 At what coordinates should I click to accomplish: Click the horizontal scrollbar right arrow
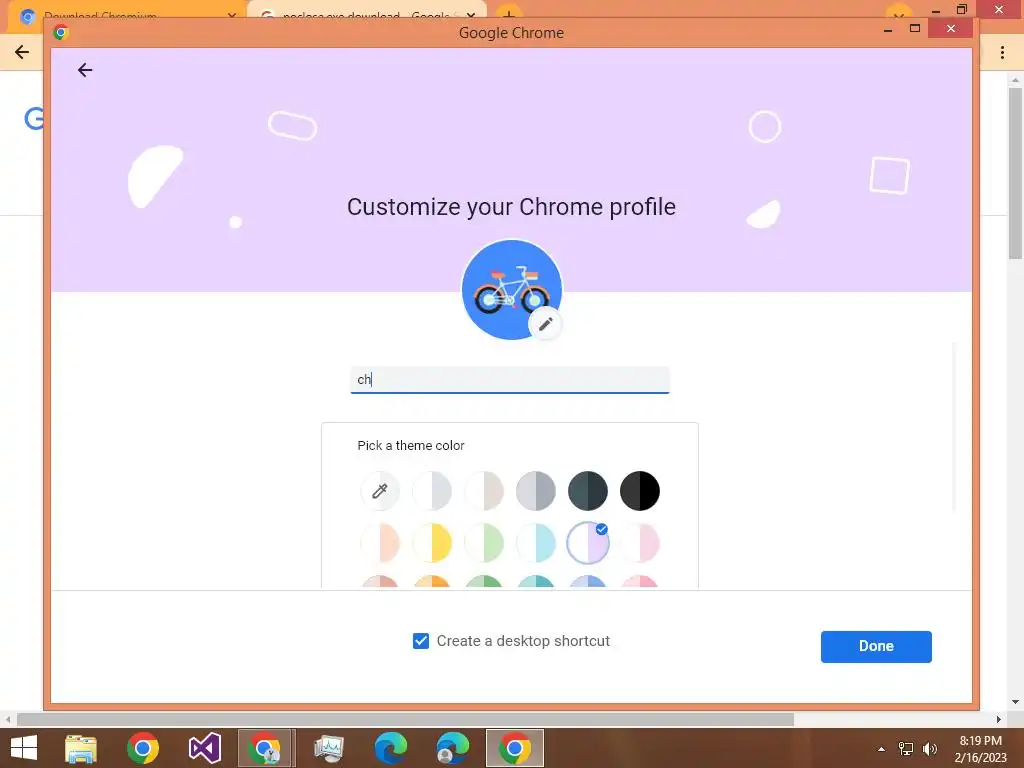coord(999,719)
